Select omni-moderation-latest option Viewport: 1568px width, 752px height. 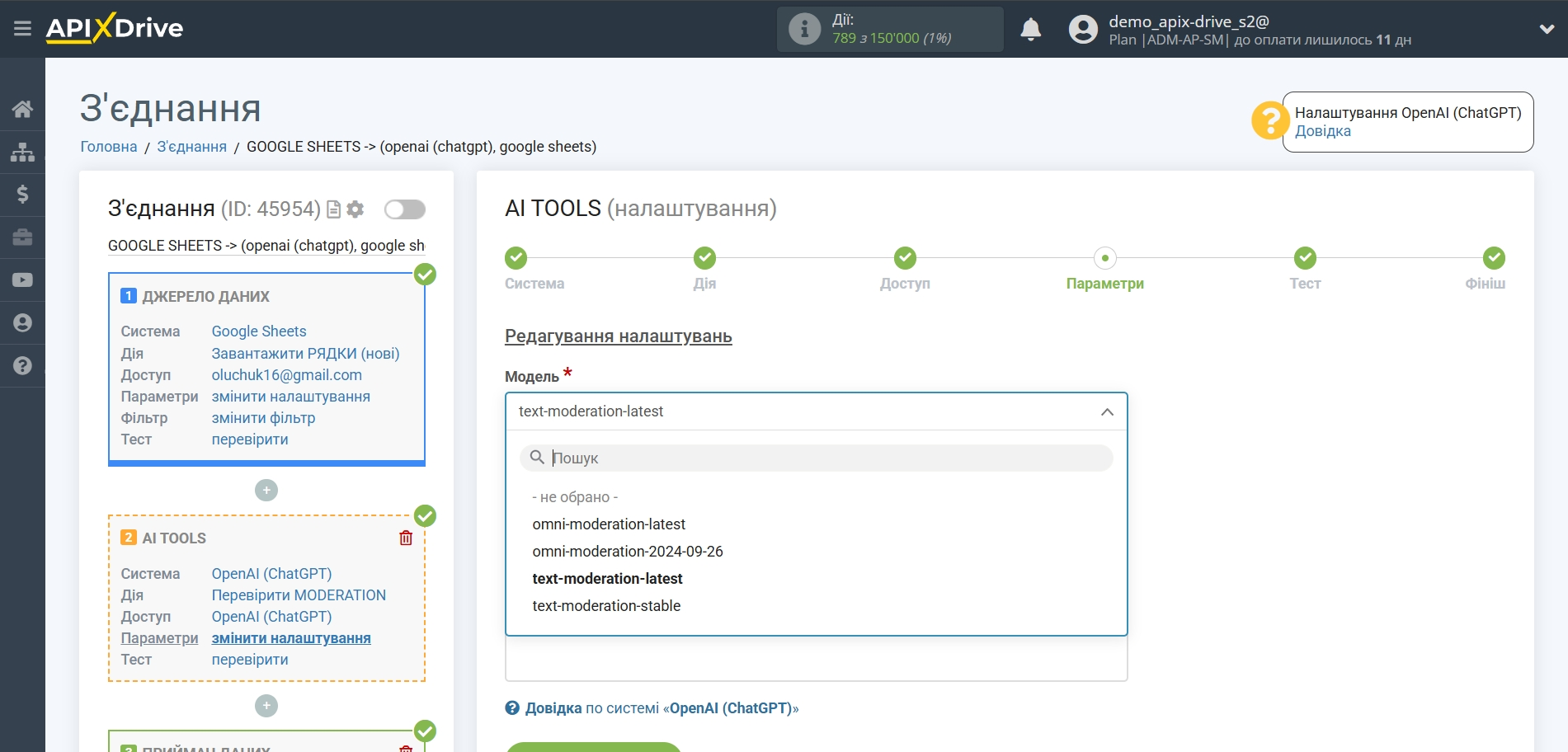coord(609,524)
